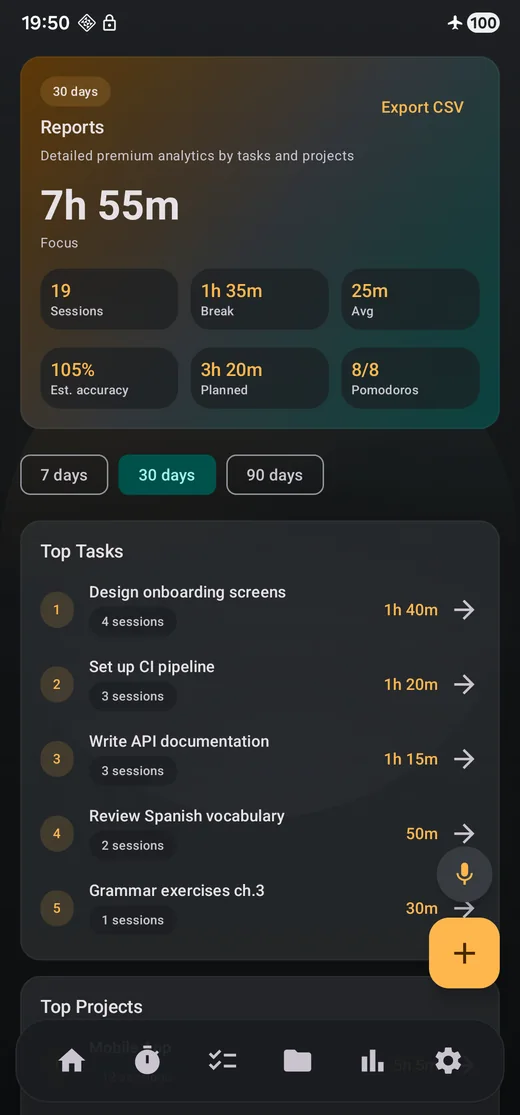Select Grammar exercises ch.3 task row

tap(260, 907)
